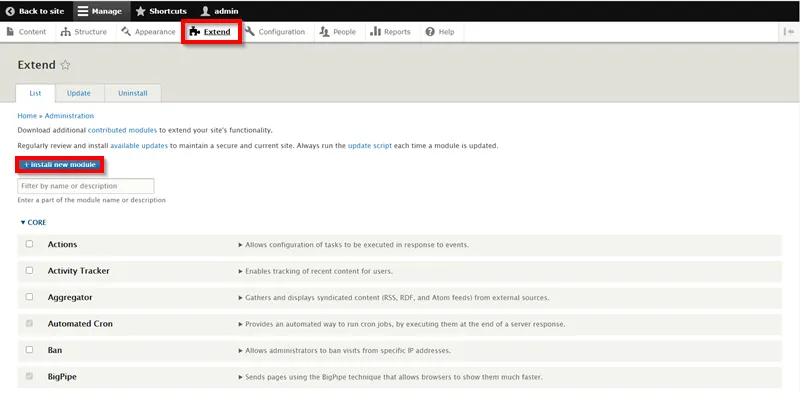The width and height of the screenshot is (800, 393).
Task: Click the BigPipe module checkbox
Action: [30, 376]
